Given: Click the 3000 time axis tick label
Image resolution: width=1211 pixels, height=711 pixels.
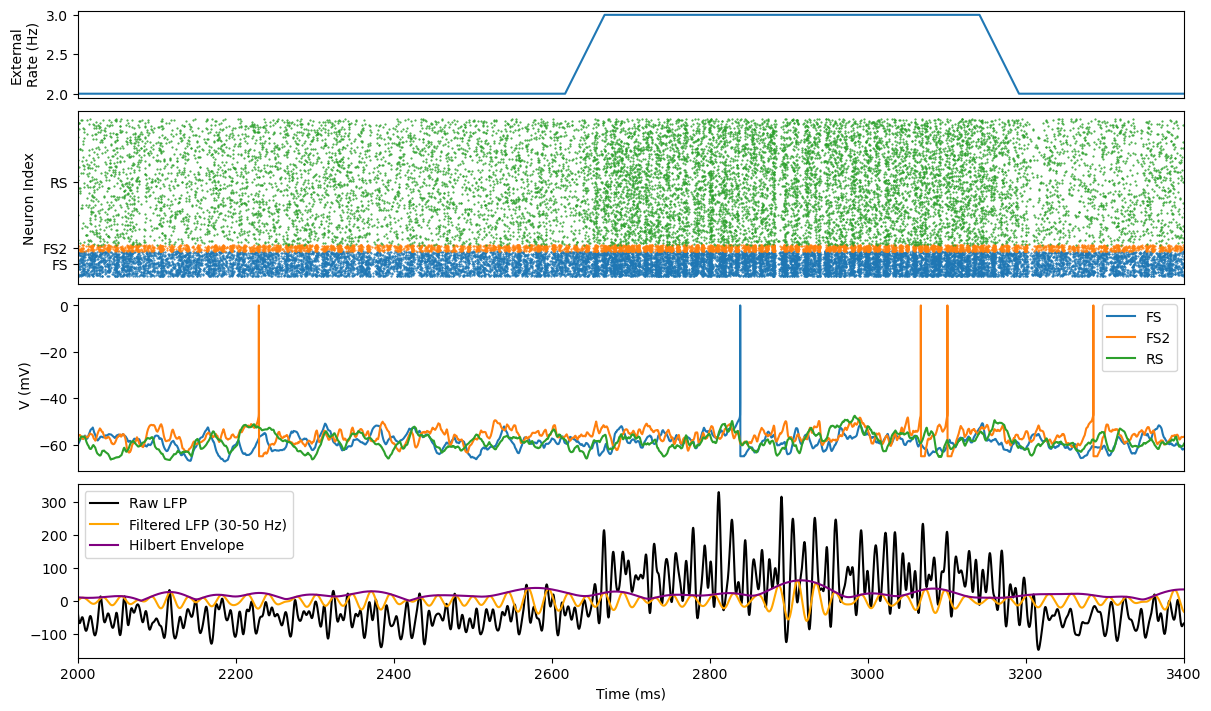Looking at the screenshot, I should (x=868, y=674).
